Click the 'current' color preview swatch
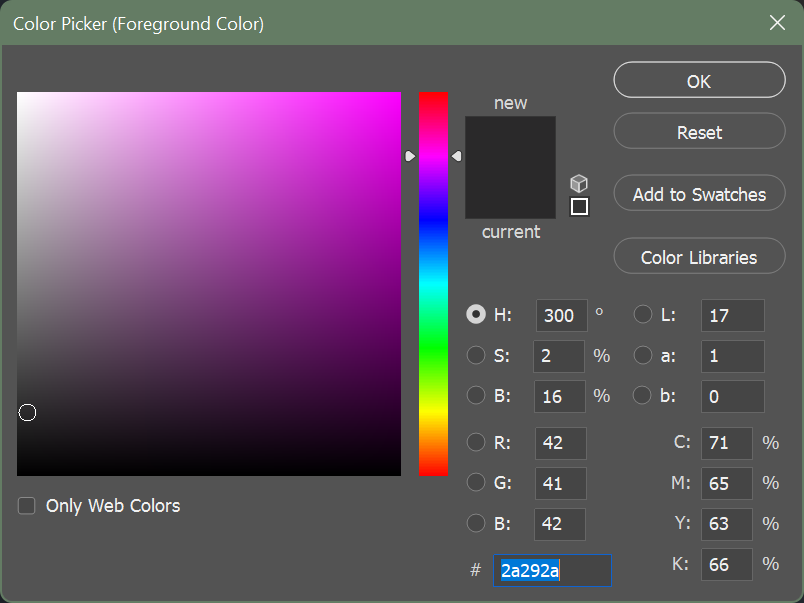The image size is (804, 603). pyautogui.click(x=510, y=195)
